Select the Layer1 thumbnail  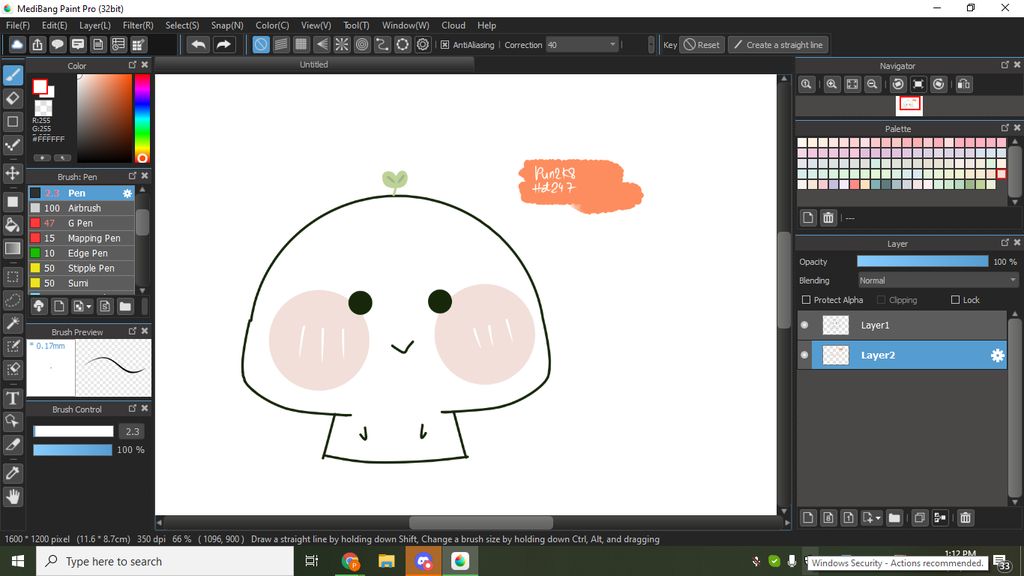tap(835, 325)
